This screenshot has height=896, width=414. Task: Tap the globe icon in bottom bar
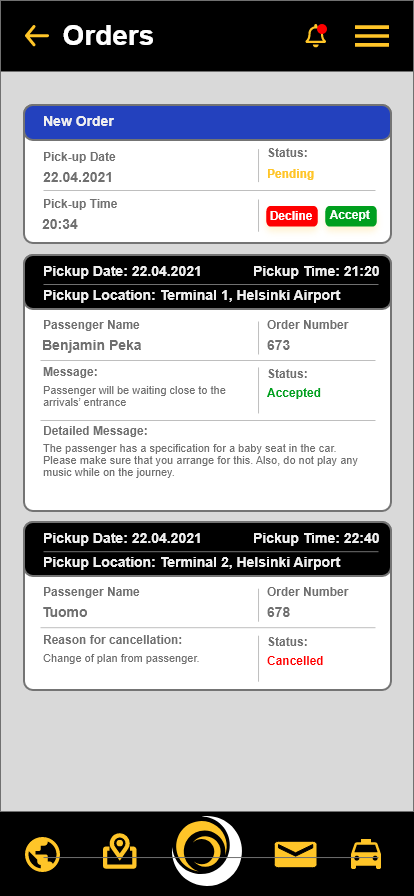point(42,854)
